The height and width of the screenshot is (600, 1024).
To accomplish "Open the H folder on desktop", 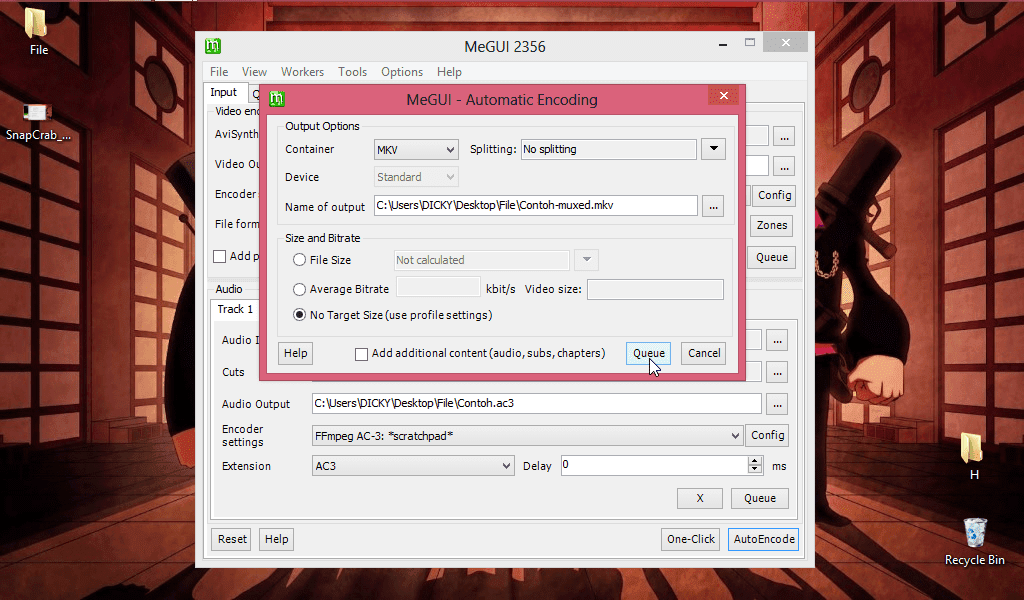I will (973, 456).
